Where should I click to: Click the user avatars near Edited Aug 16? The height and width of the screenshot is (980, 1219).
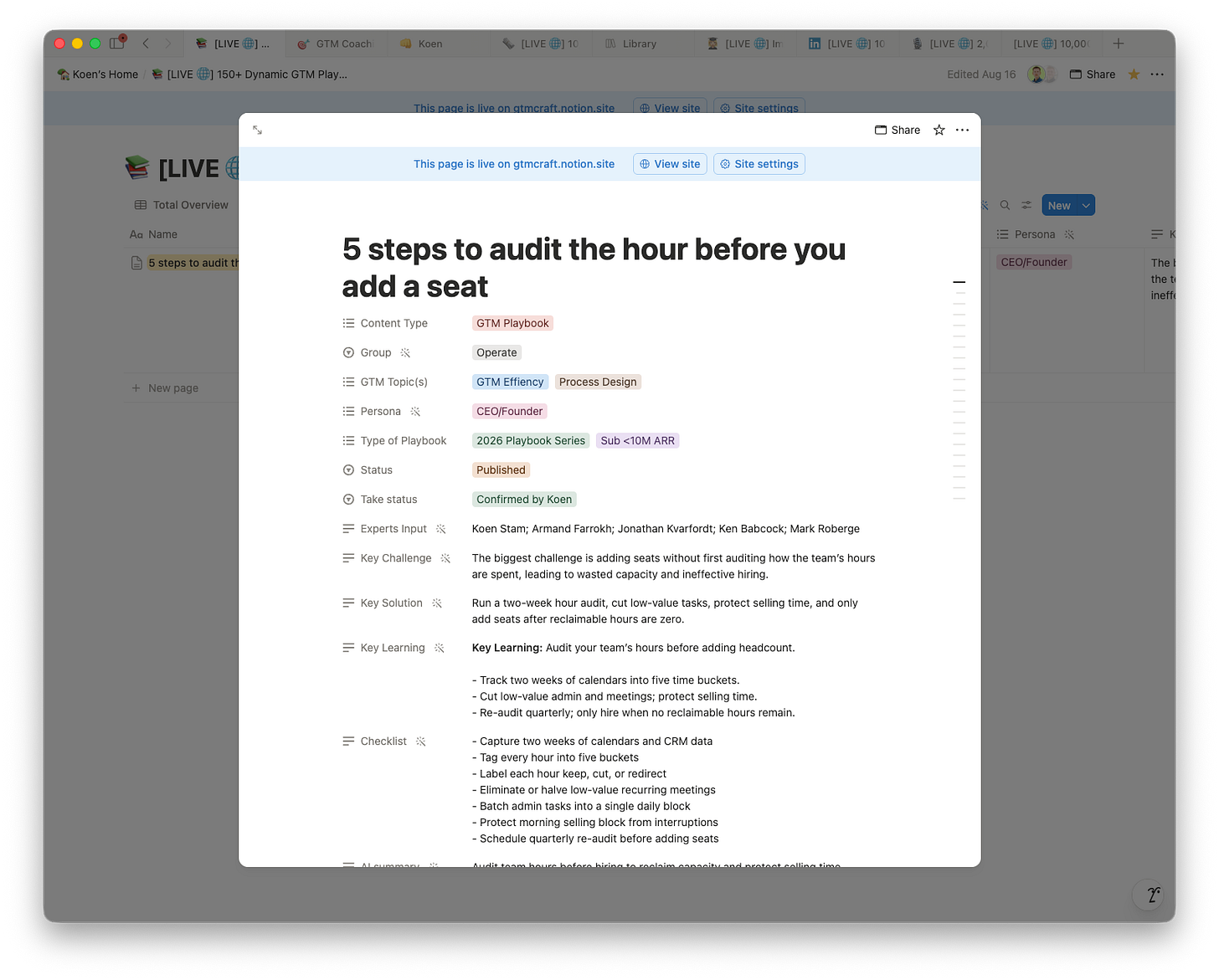(1042, 74)
